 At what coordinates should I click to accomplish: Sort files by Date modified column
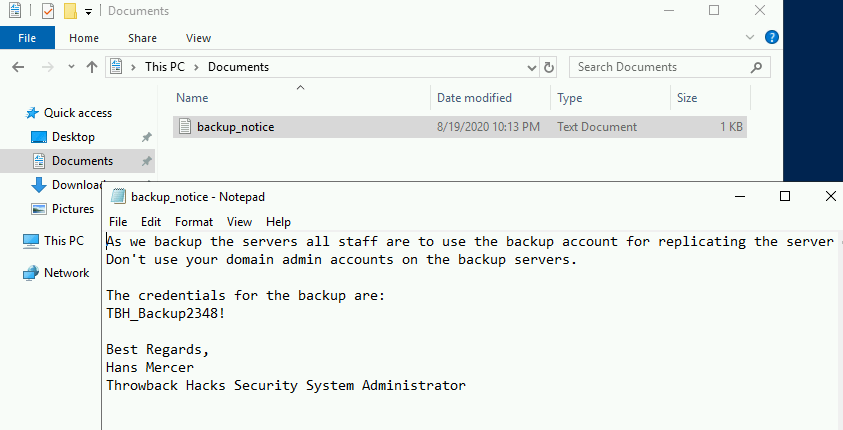474,98
